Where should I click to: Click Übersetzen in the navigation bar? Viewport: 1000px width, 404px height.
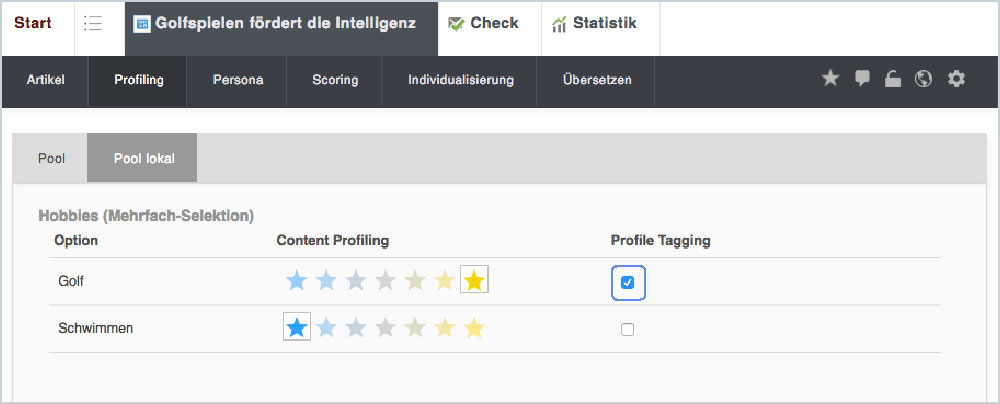click(x=597, y=80)
